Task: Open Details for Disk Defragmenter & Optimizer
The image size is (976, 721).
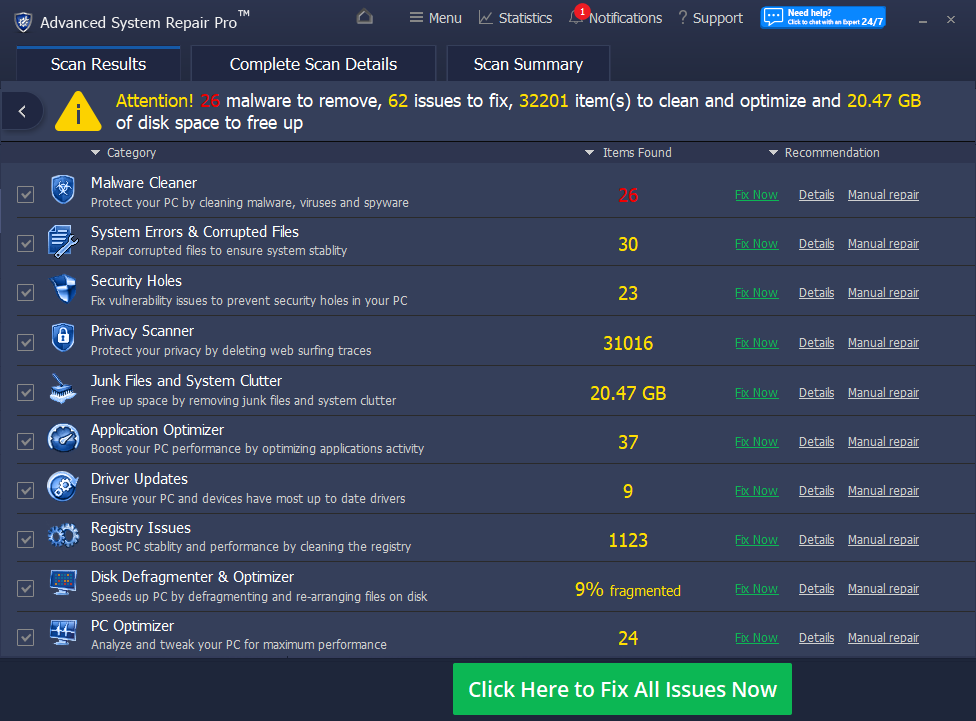Action: click(816, 588)
